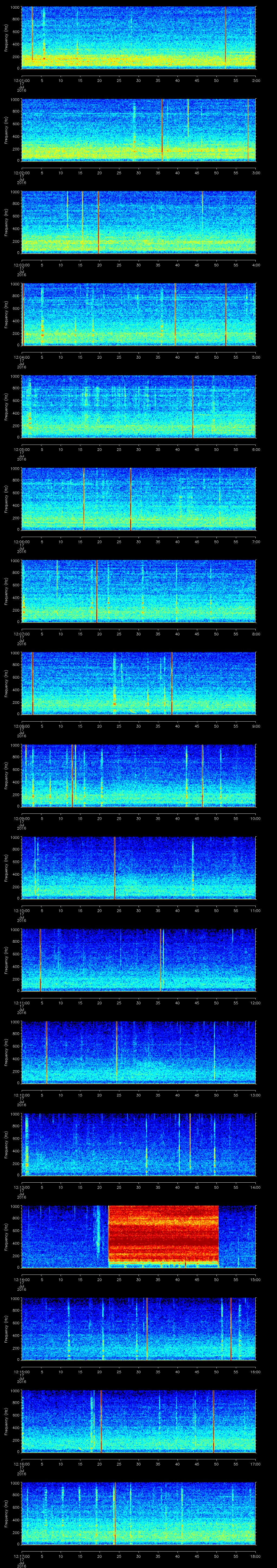The height and width of the screenshot is (1568, 277).
Task: Click the 12:03:00 start time label
Action: pos(22,265)
